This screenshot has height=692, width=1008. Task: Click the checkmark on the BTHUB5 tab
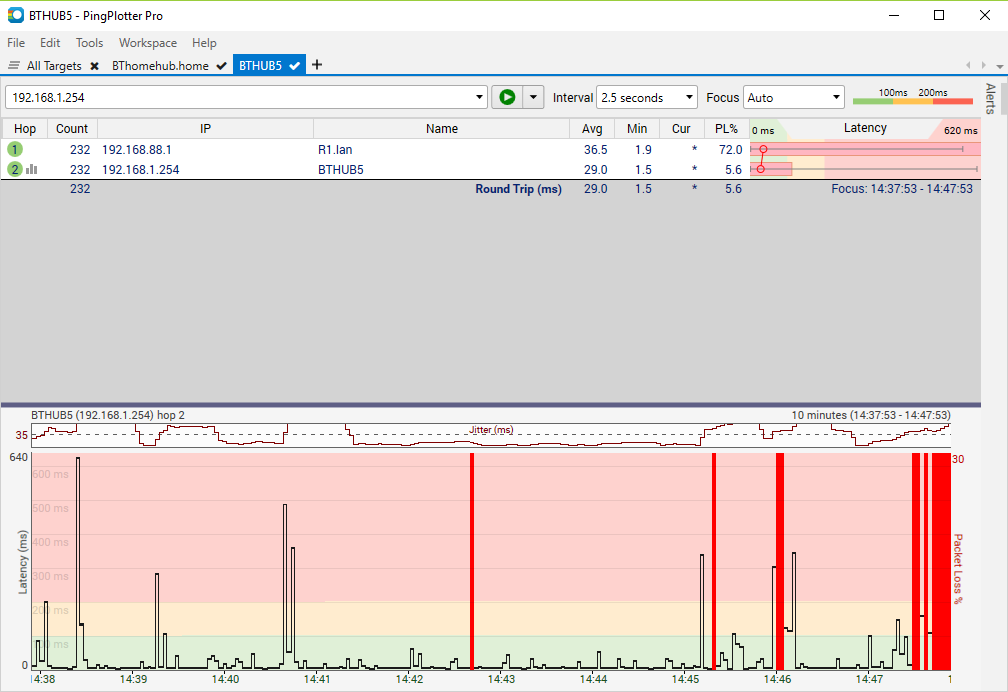point(293,65)
